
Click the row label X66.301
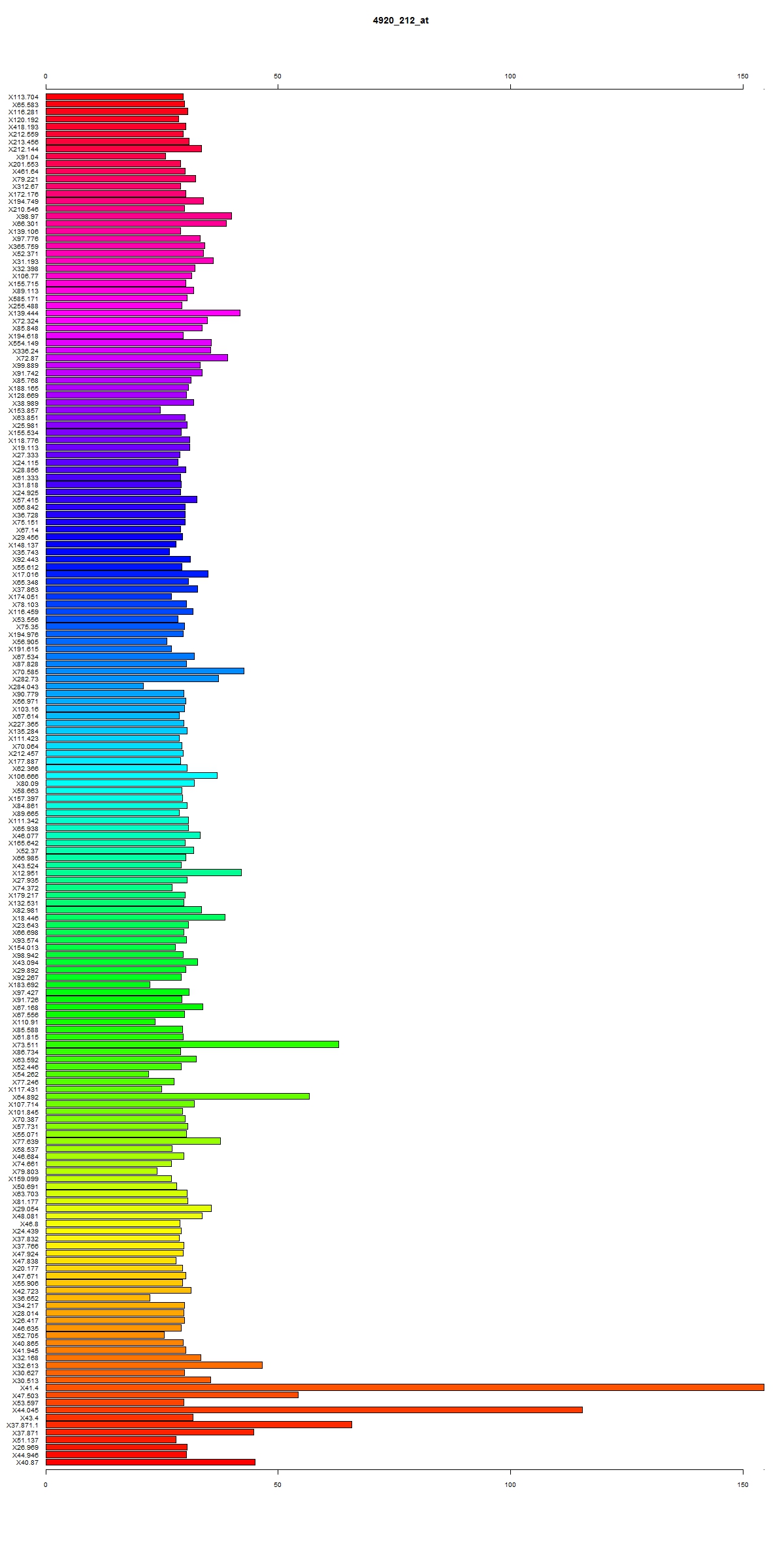click(x=25, y=224)
